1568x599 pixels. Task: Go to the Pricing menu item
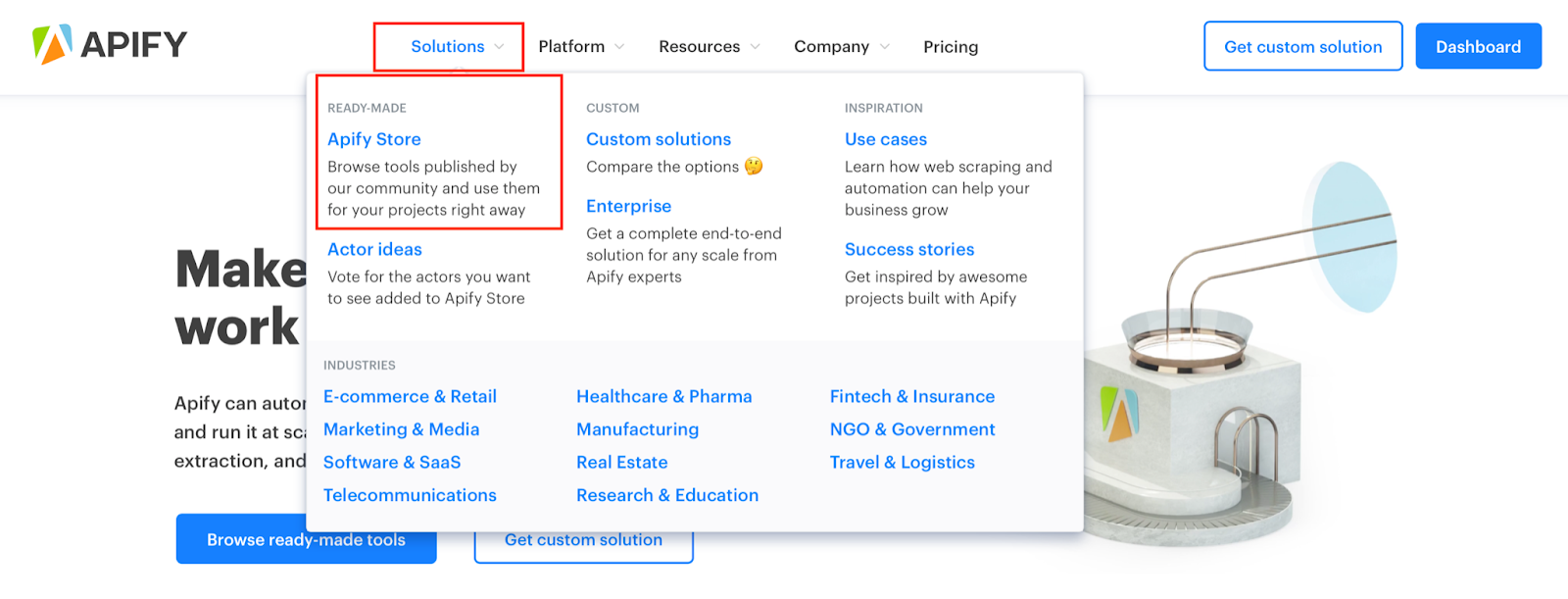(x=951, y=47)
